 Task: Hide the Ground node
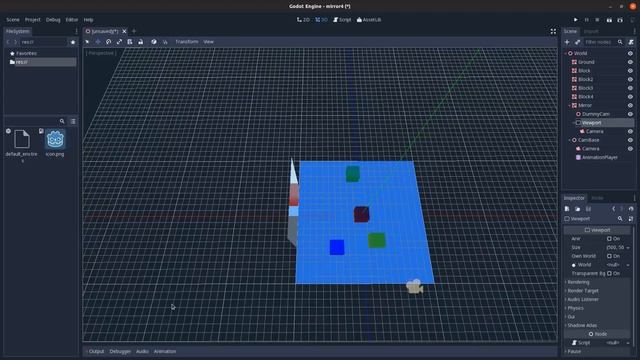pyautogui.click(x=630, y=62)
